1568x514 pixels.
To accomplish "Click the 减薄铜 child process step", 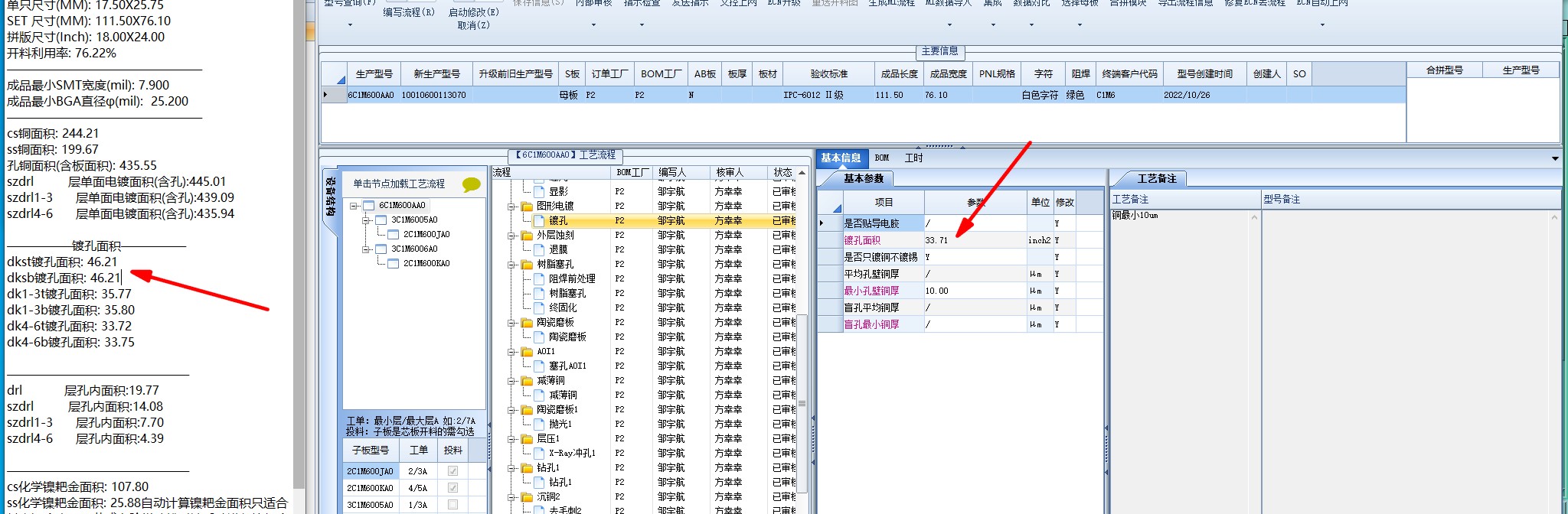I will [x=563, y=395].
